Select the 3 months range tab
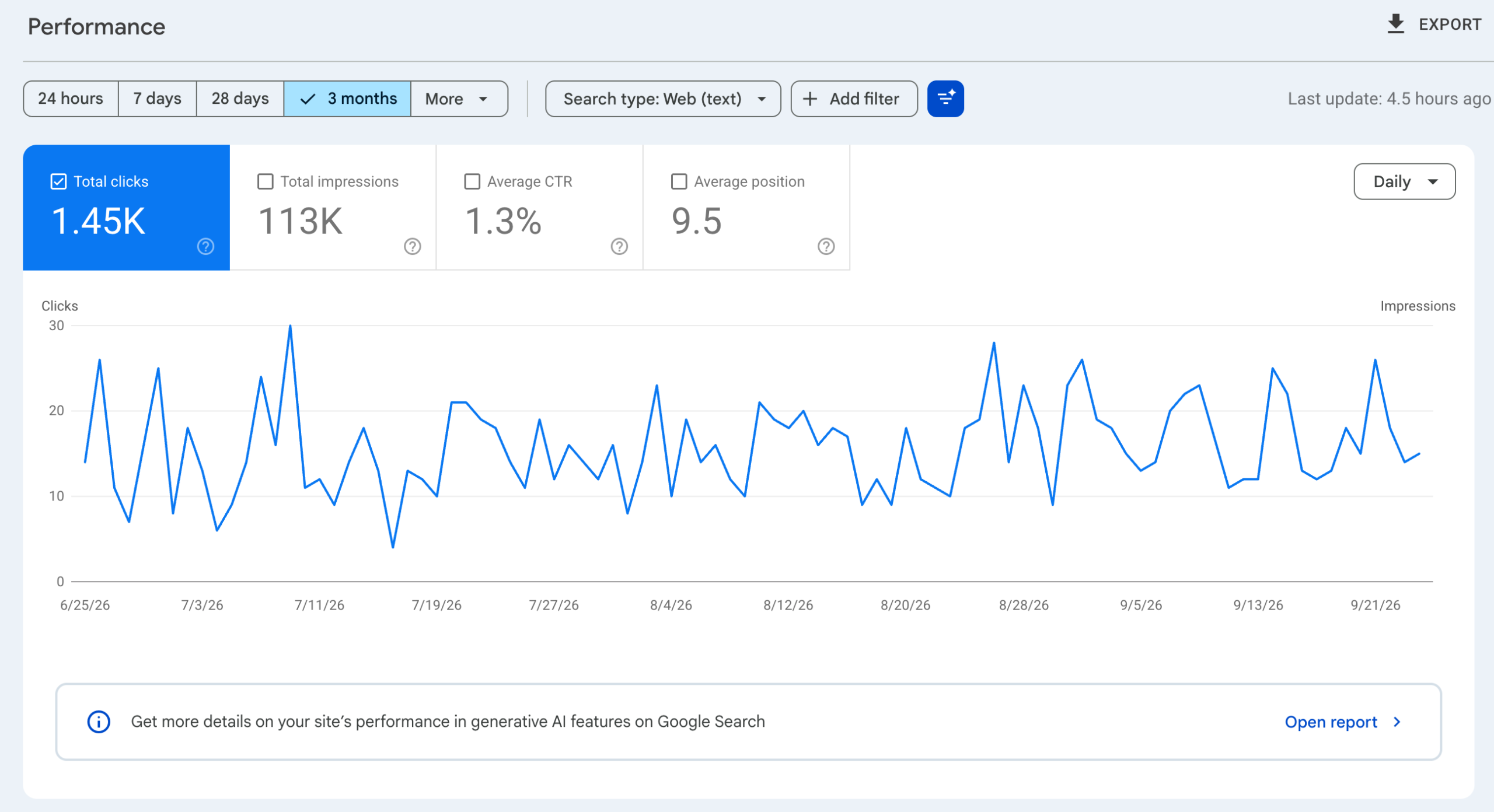The image size is (1494, 812). 347,99
